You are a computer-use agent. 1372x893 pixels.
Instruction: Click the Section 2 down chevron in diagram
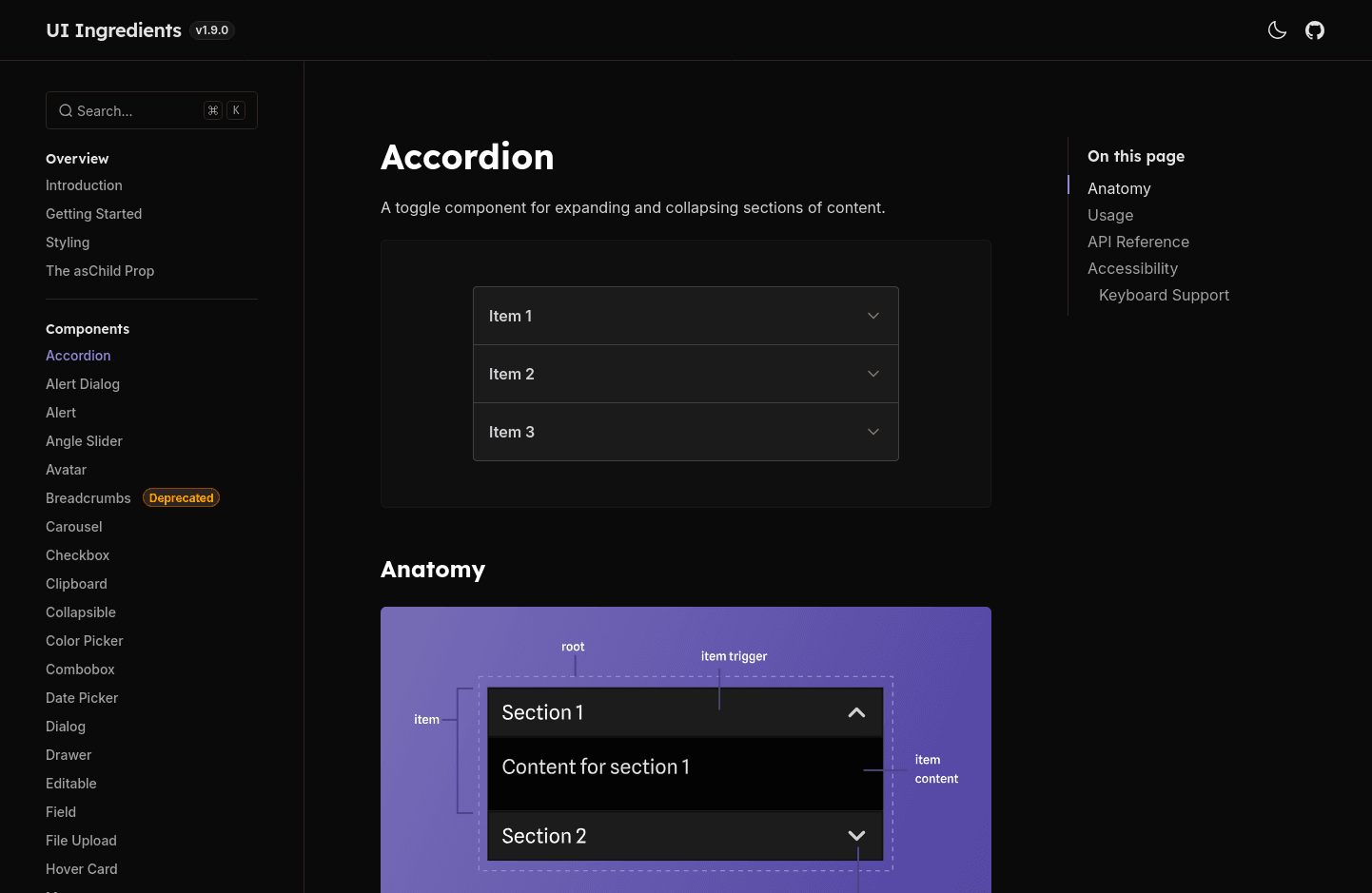click(x=856, y=836)
